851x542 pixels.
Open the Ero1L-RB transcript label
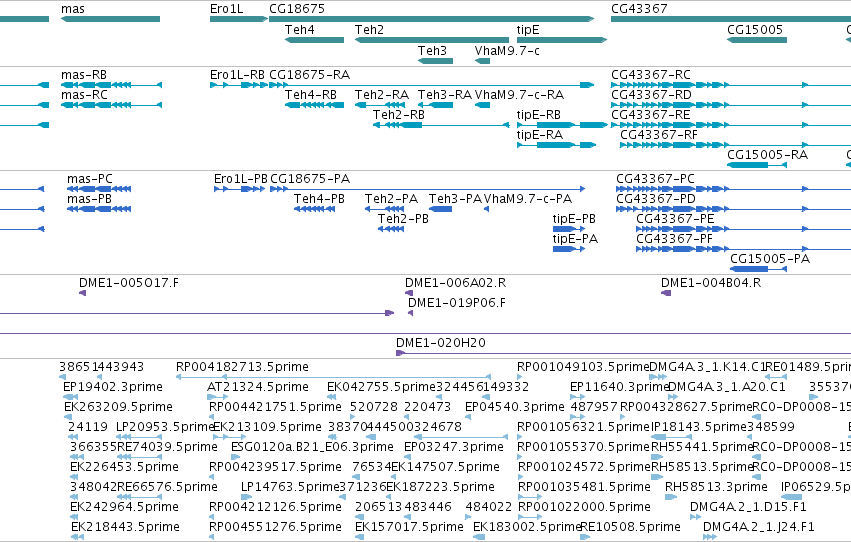point(237,75)
